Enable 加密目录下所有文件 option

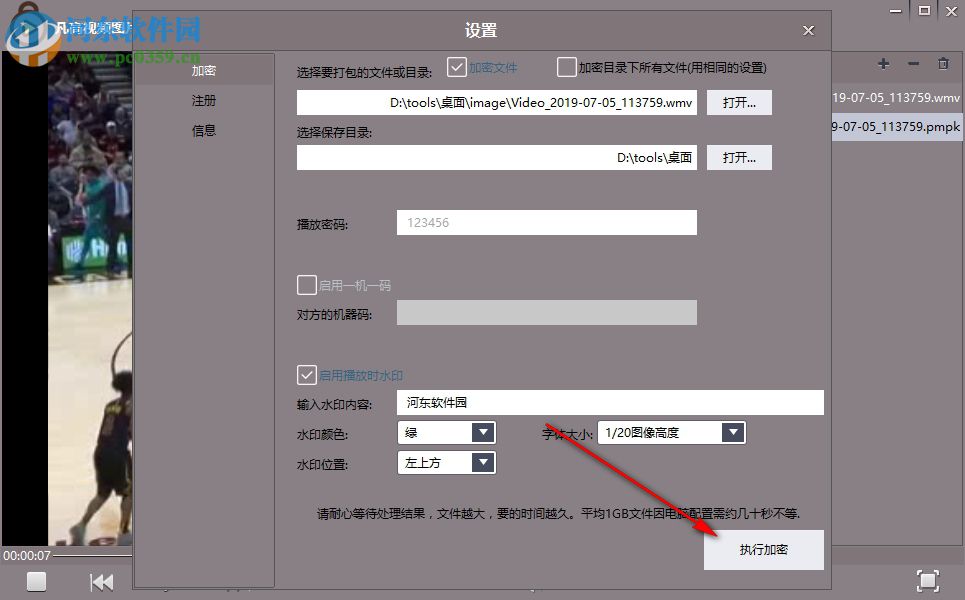[566, 66]
